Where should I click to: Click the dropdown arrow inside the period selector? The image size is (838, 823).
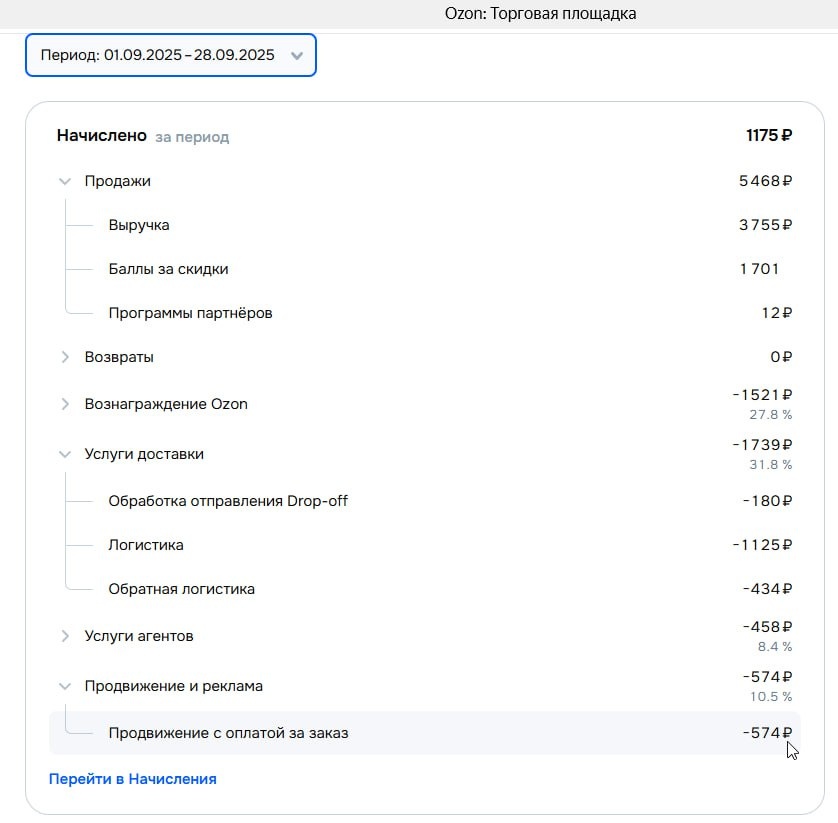[x=297, y=56]
